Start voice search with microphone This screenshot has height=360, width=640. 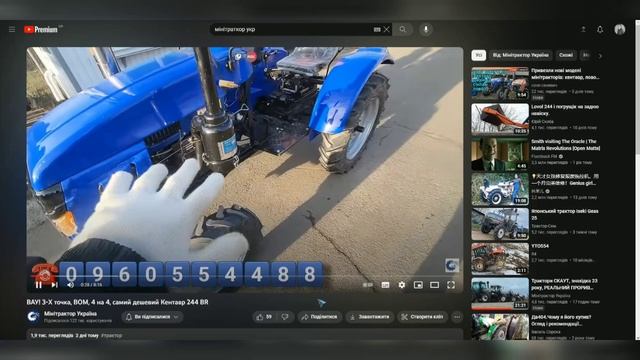(x=426, y=29)
